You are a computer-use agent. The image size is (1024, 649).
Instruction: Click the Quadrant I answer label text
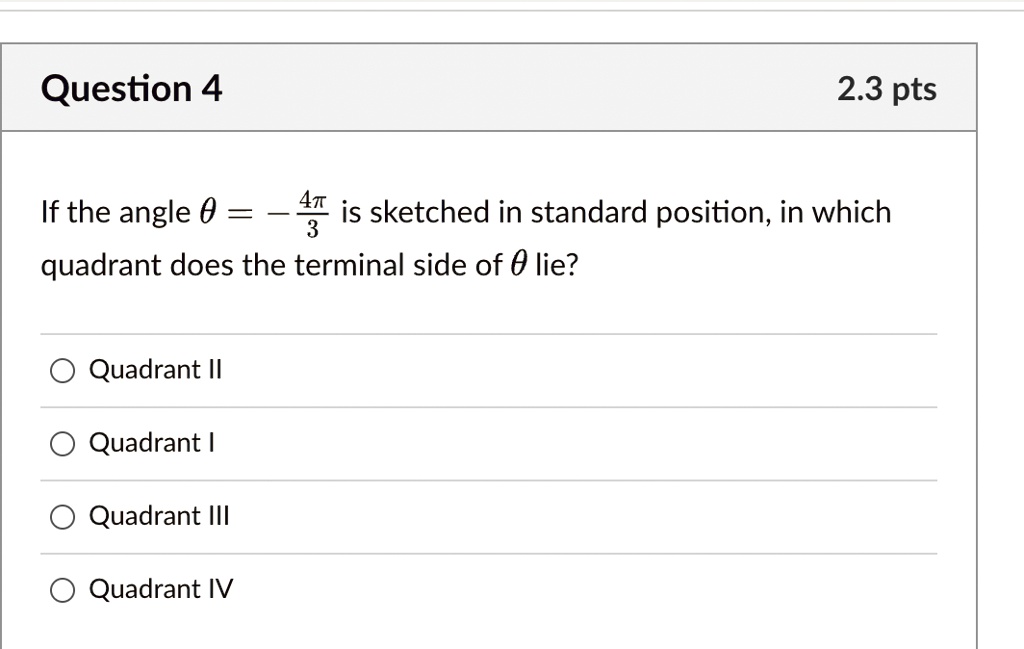pyautogui.click(x=151, y=443)
